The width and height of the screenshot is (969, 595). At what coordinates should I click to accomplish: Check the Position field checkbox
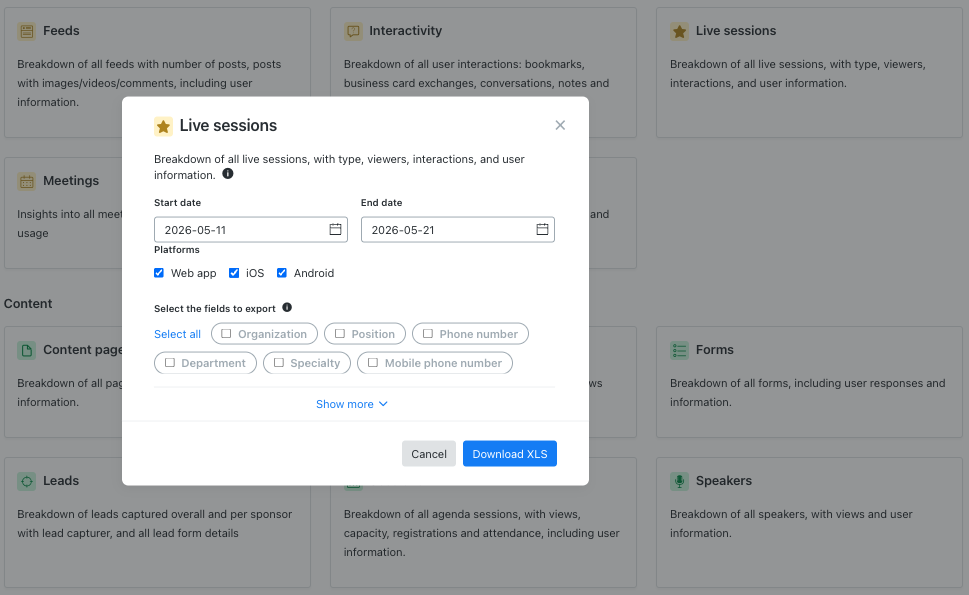[x=340, y=334]
